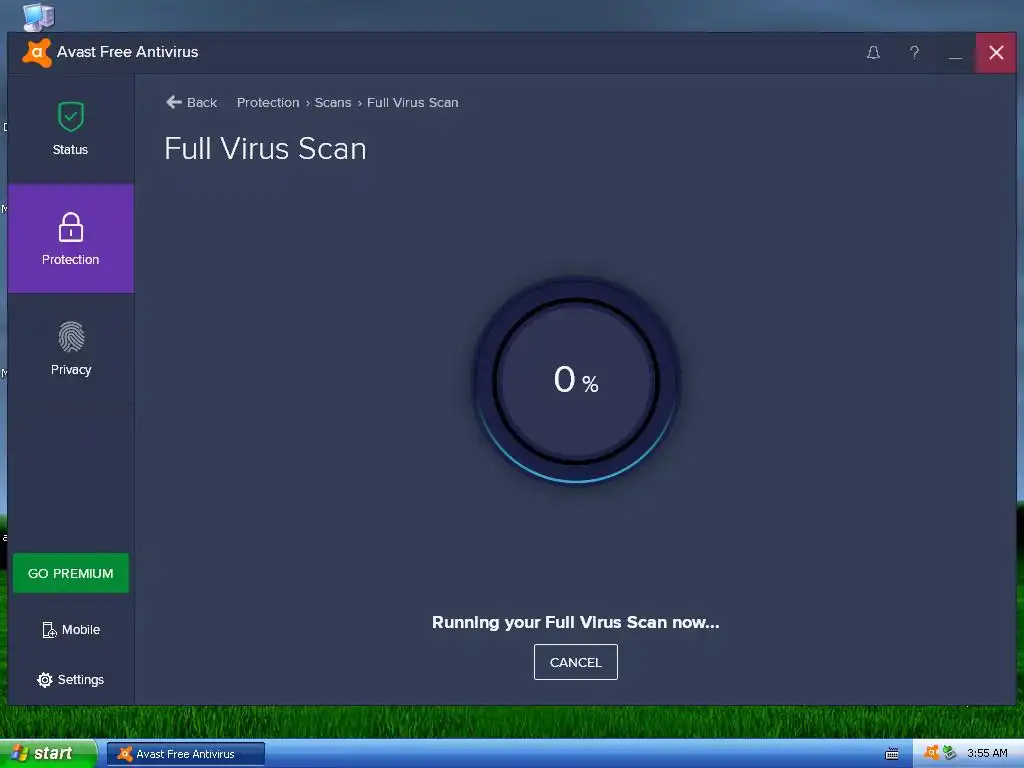
Task: Open My Computer desktop icon
Action: (39, 17)
